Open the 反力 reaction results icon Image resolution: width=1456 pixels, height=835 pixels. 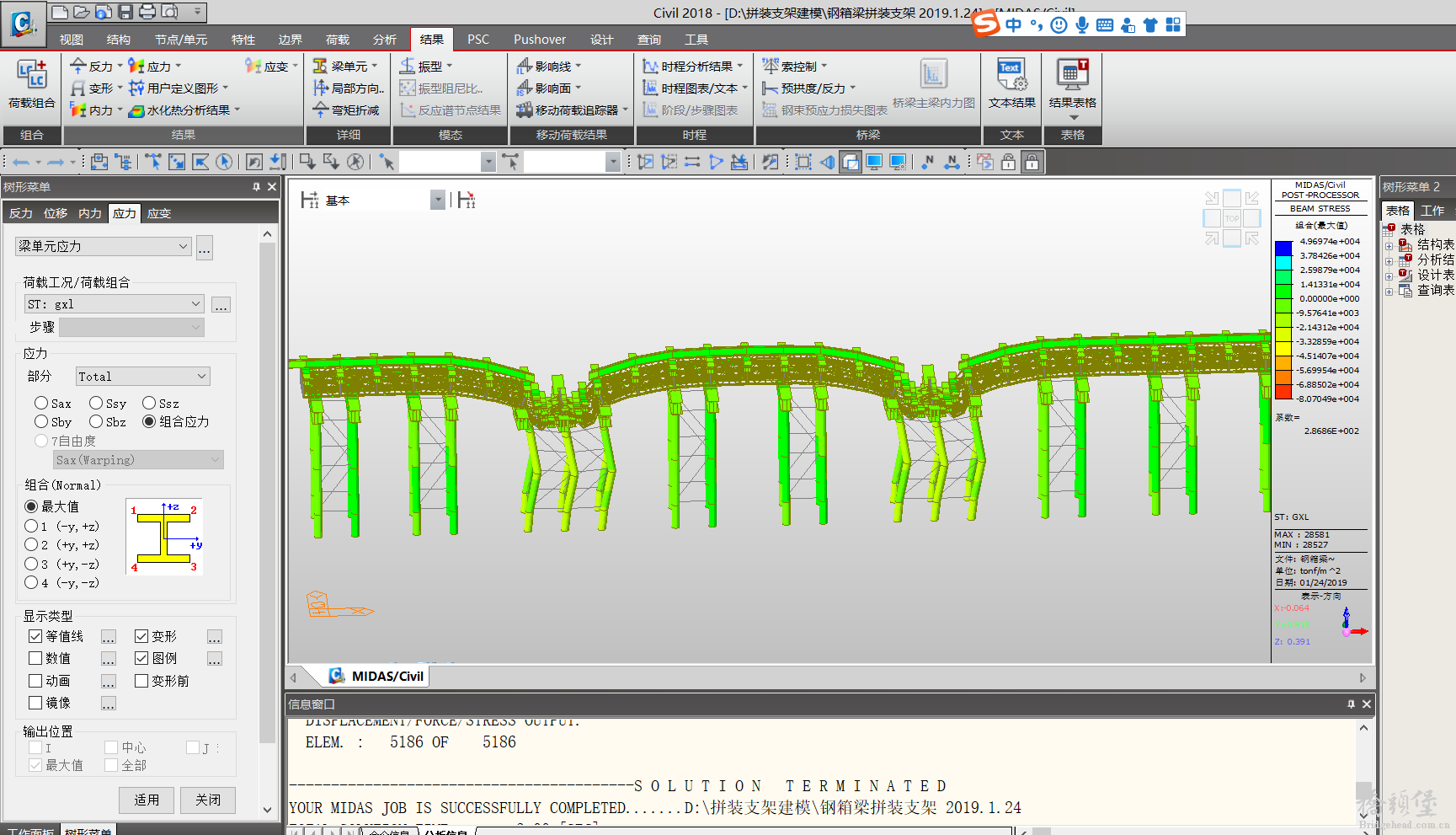coord(78,66)
